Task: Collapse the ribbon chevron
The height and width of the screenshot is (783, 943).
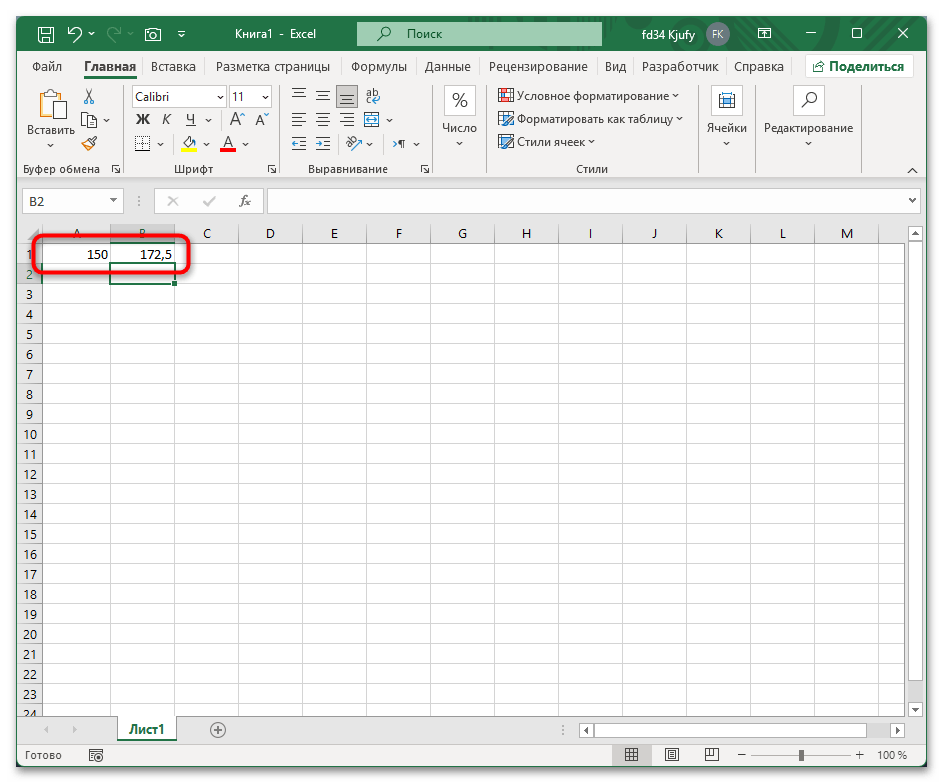Action: (x=912, y=171)
